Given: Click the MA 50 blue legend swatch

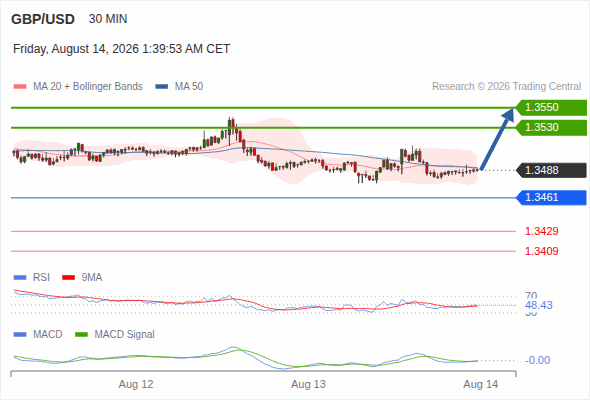Looking at the screenshot, I should [x=162, y=87].
